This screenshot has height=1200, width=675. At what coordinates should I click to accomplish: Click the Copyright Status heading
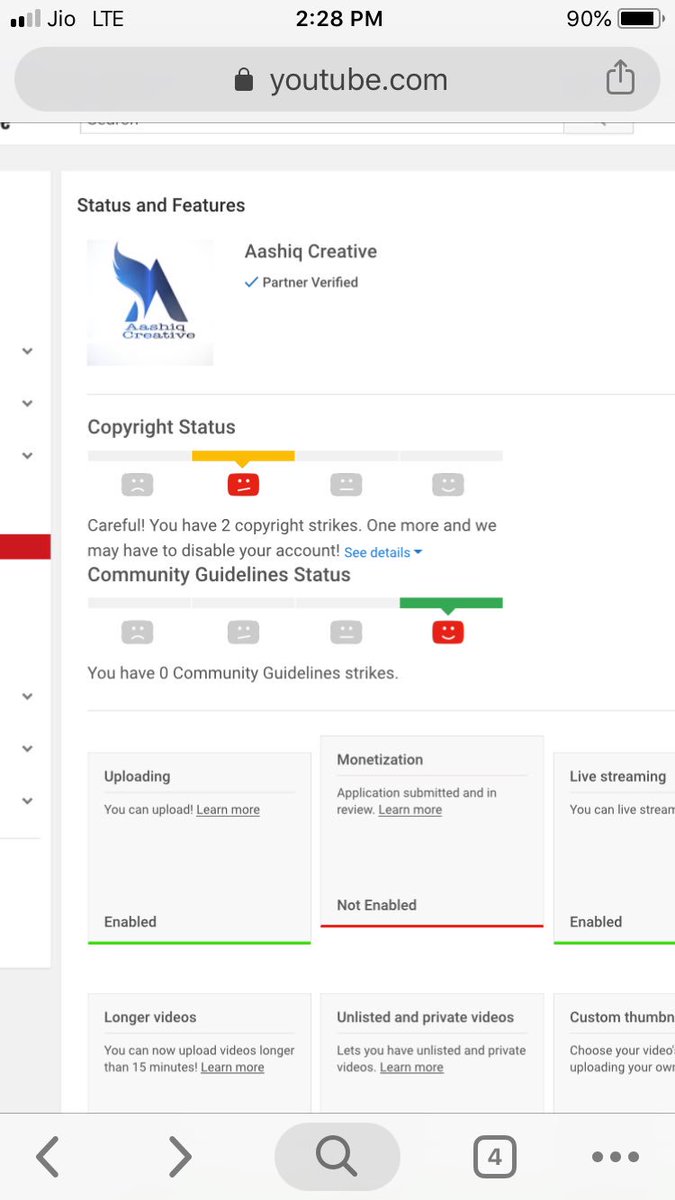coord(161,427)
